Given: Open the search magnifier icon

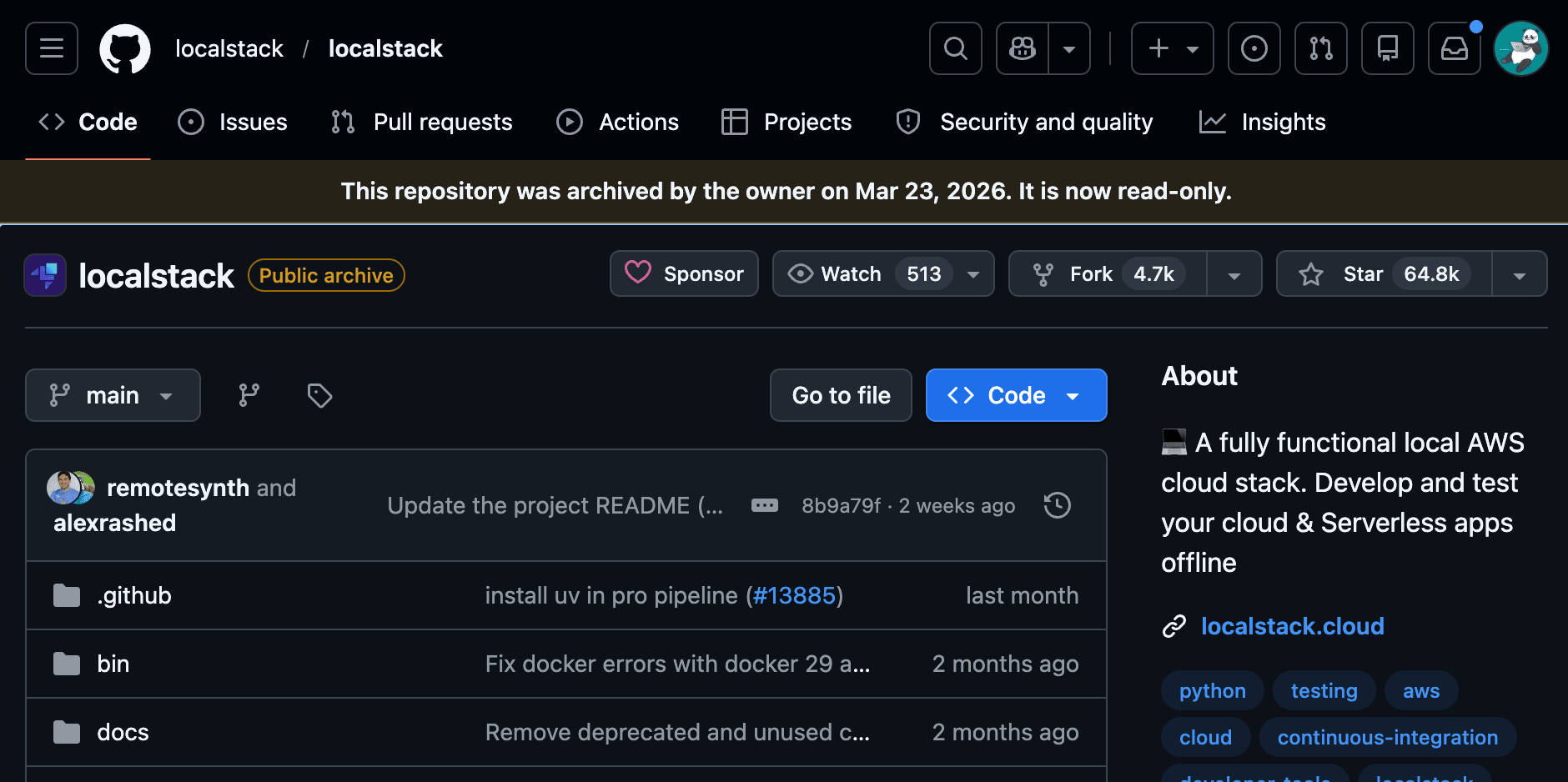Looking at the screenshot, I should (956, 48).
